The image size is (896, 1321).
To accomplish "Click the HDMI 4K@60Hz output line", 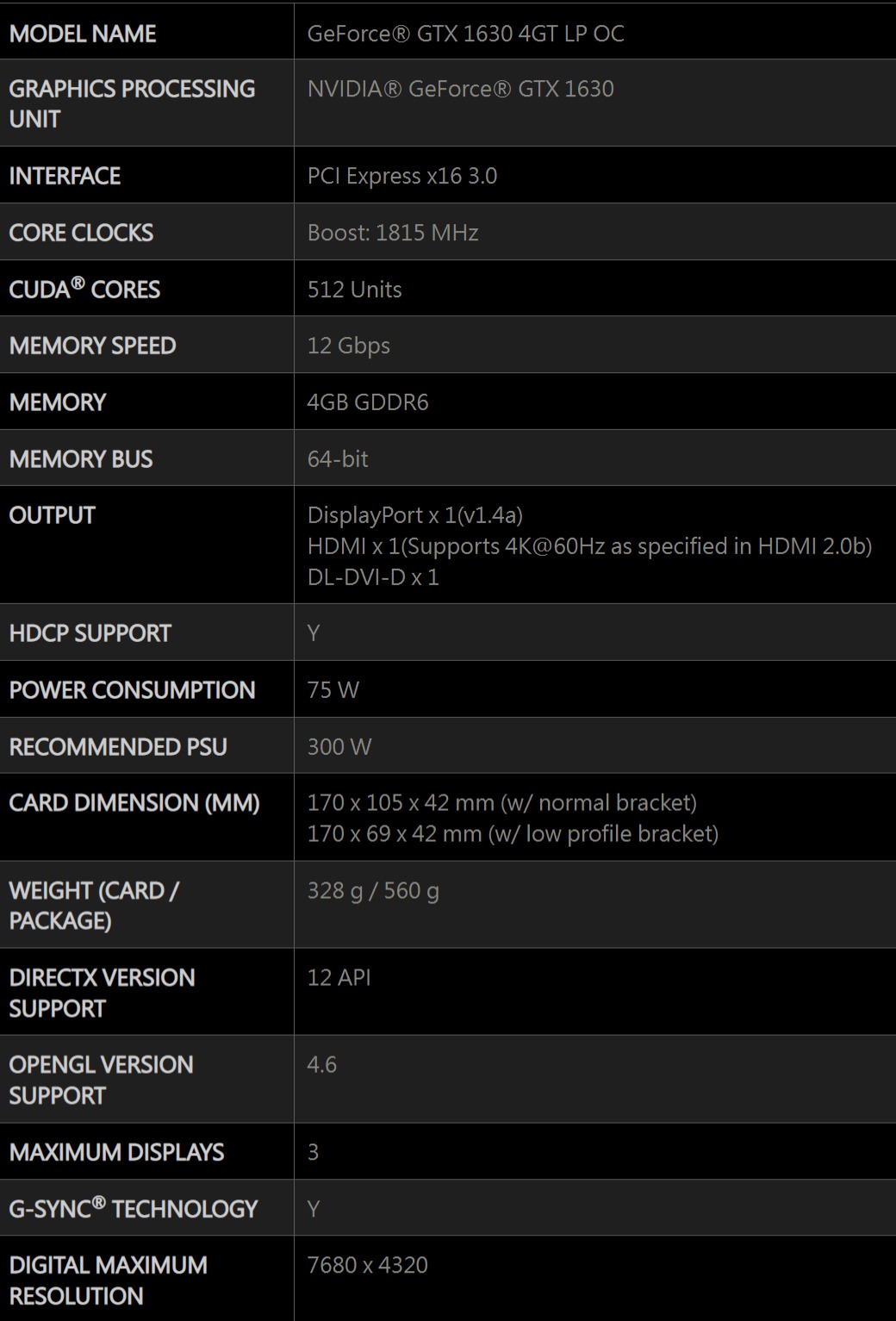I will (x=589, y=546).
